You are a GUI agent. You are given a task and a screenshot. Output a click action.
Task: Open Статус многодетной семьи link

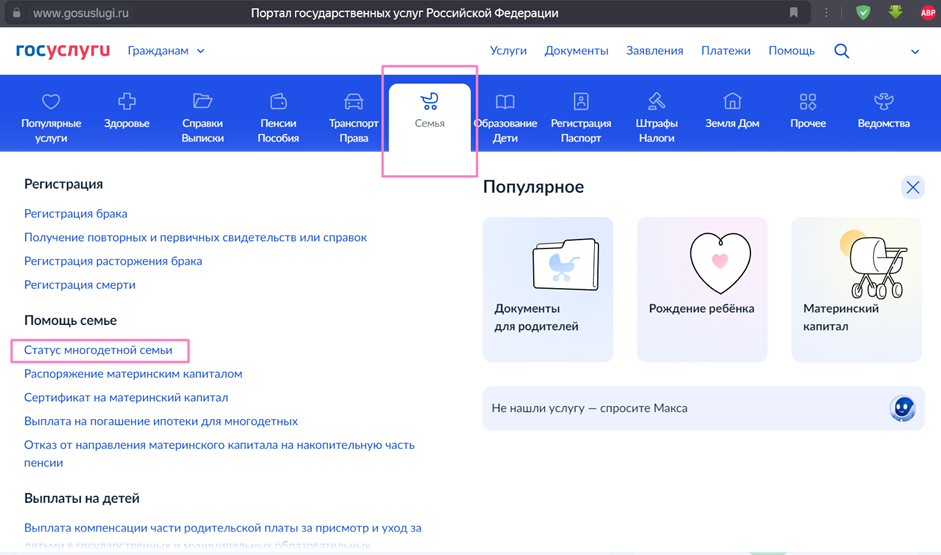(x=98, y=350)
